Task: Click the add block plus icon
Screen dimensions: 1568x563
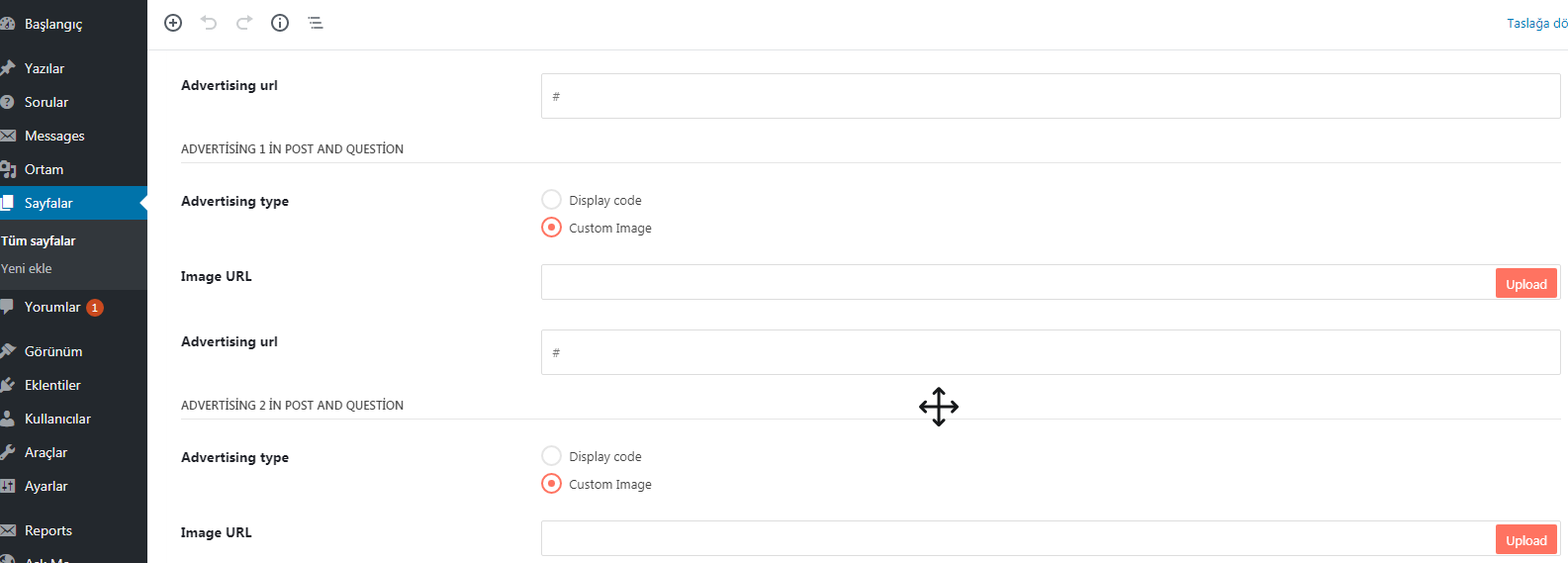Action: pyautogui.click(x=173, y=23)
